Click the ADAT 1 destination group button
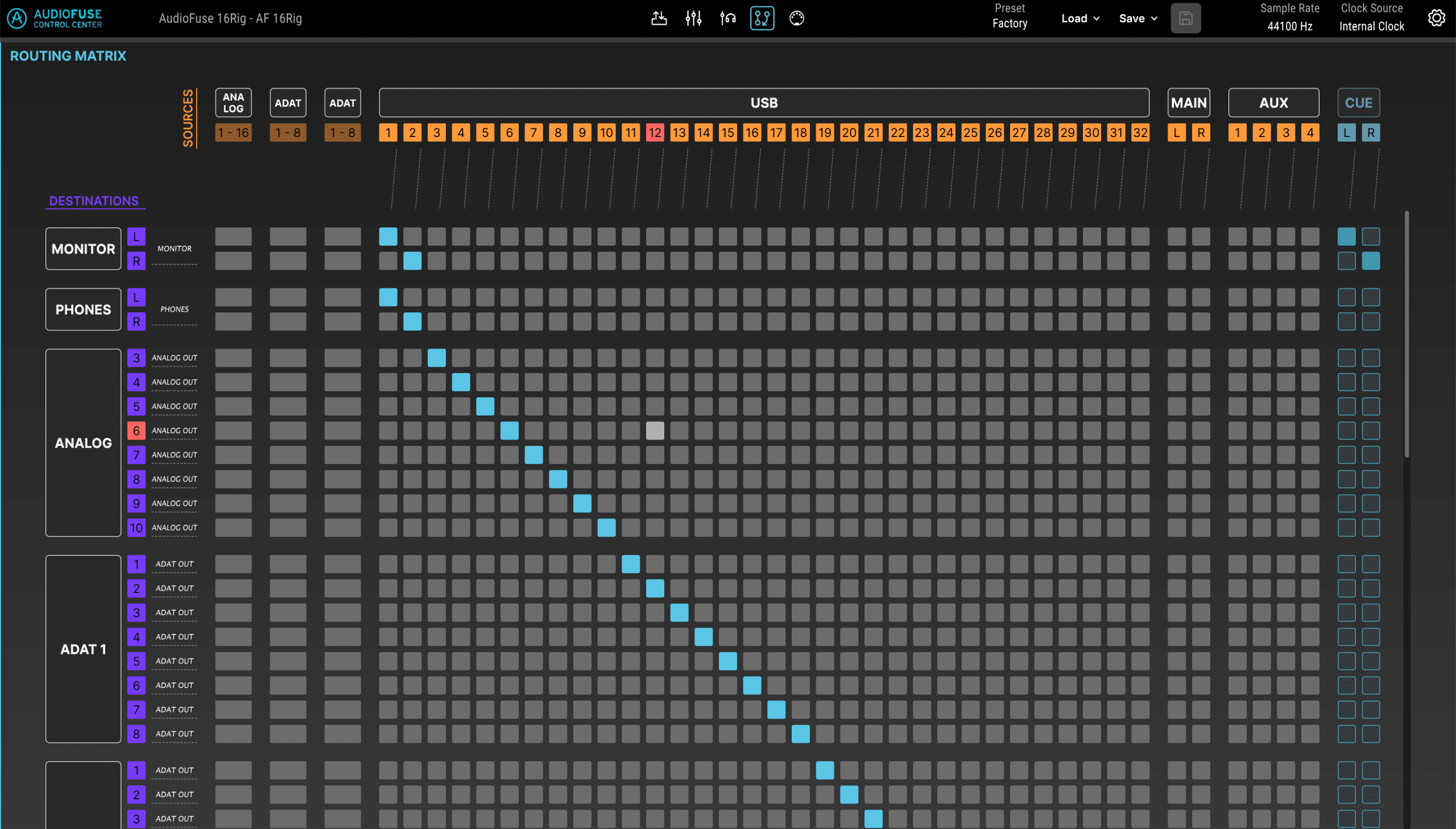1456x829 pixels. tap(83, 649)
